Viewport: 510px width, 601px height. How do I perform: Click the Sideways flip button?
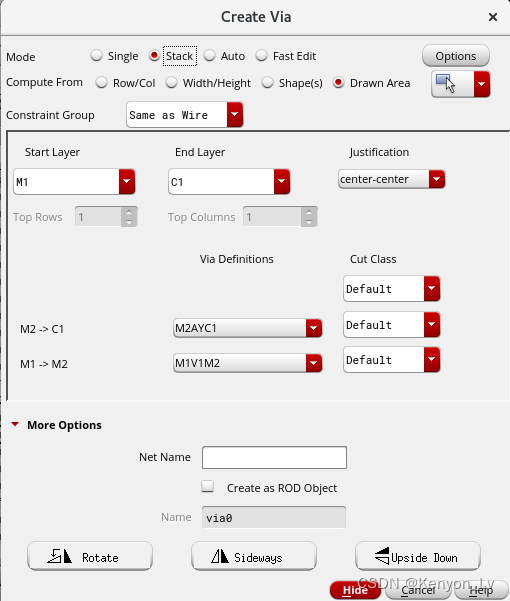[254, 556]
